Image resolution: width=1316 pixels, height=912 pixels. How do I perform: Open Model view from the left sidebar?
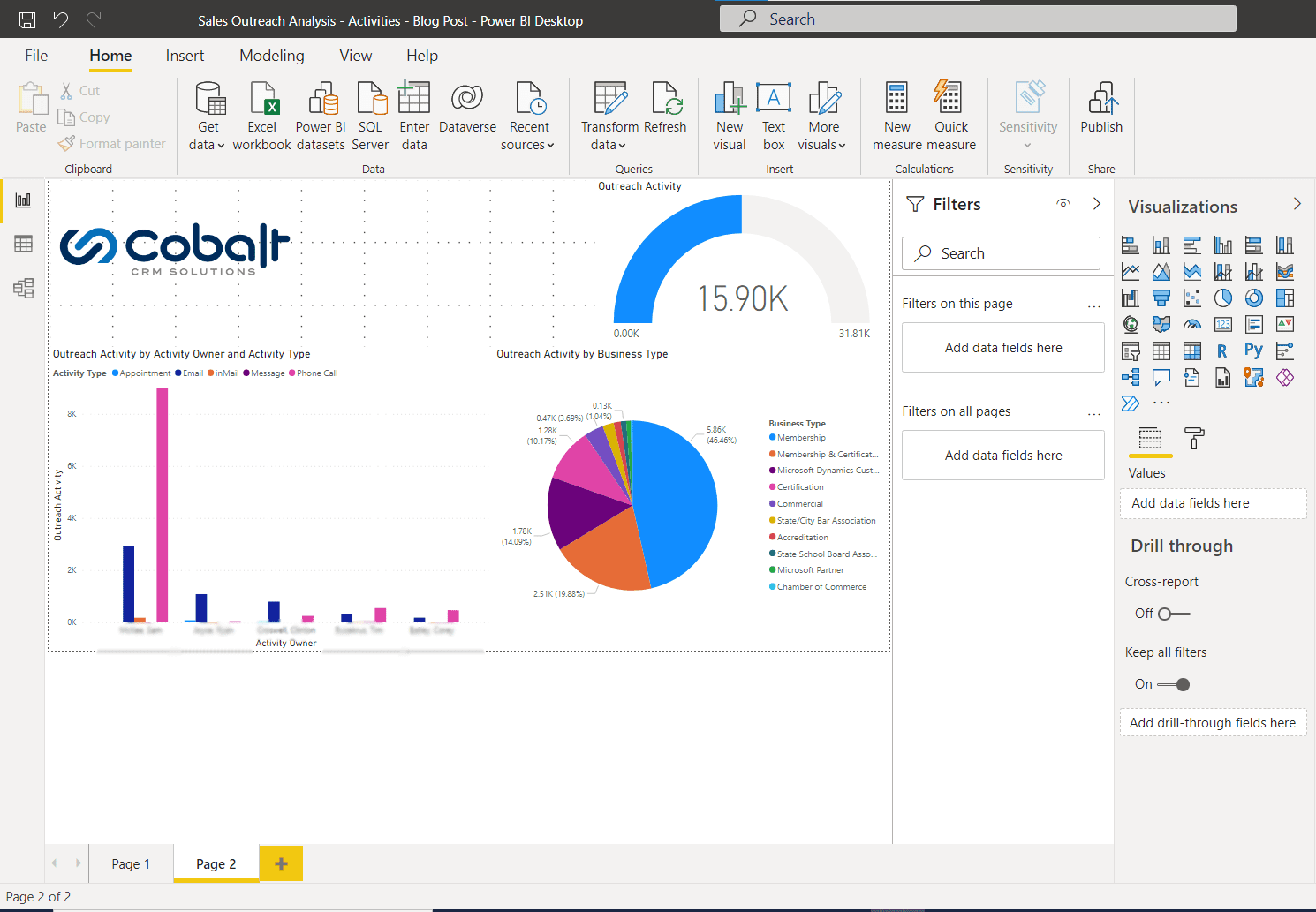[22, 288]
